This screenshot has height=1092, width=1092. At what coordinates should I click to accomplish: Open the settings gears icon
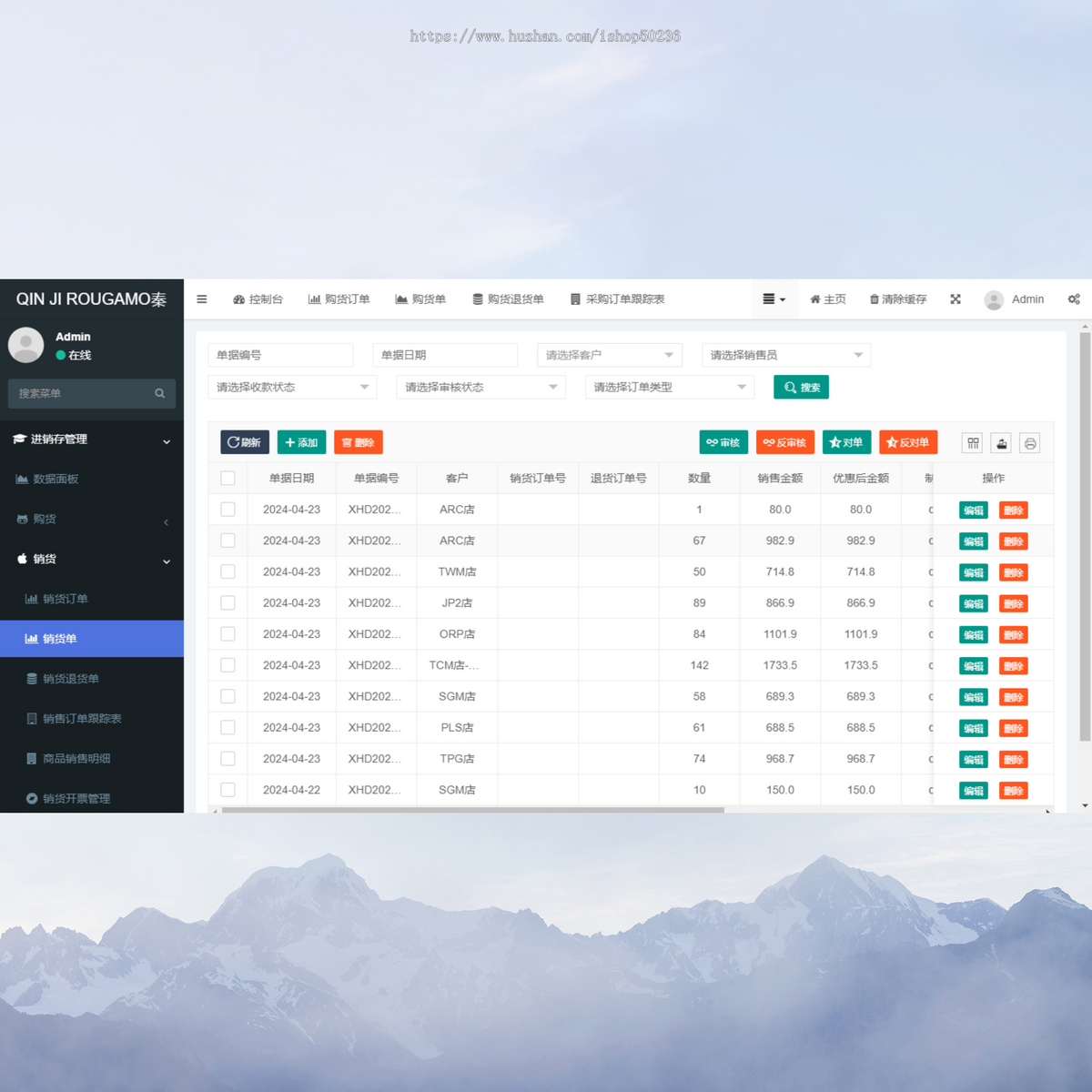click(x=1074, y=299)
